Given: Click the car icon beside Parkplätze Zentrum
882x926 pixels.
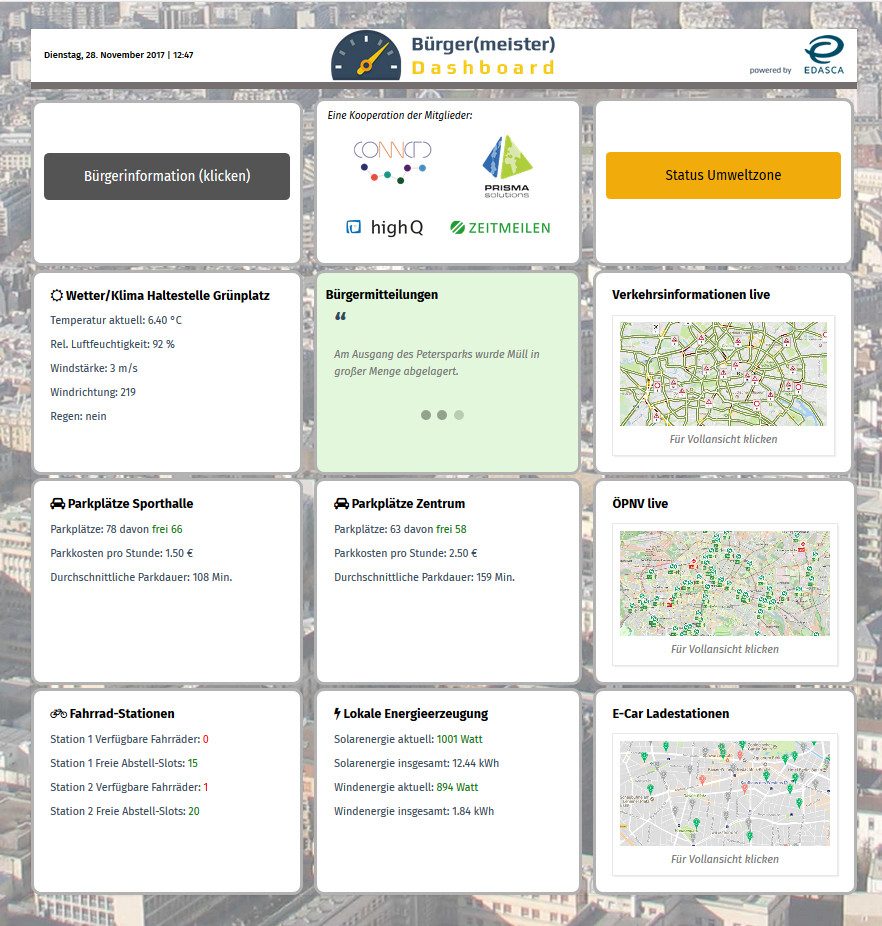Looking at the screenshot, I should 342,504.
